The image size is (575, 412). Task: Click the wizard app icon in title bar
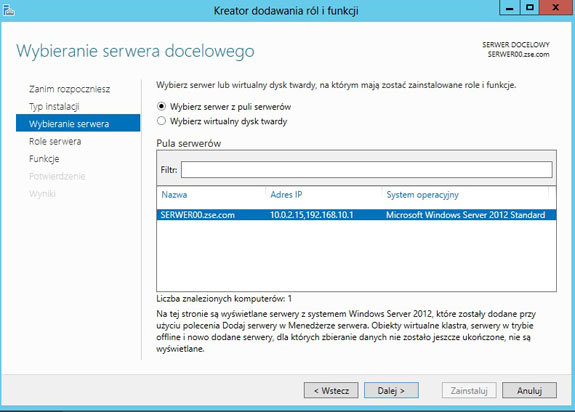(8, 10)
